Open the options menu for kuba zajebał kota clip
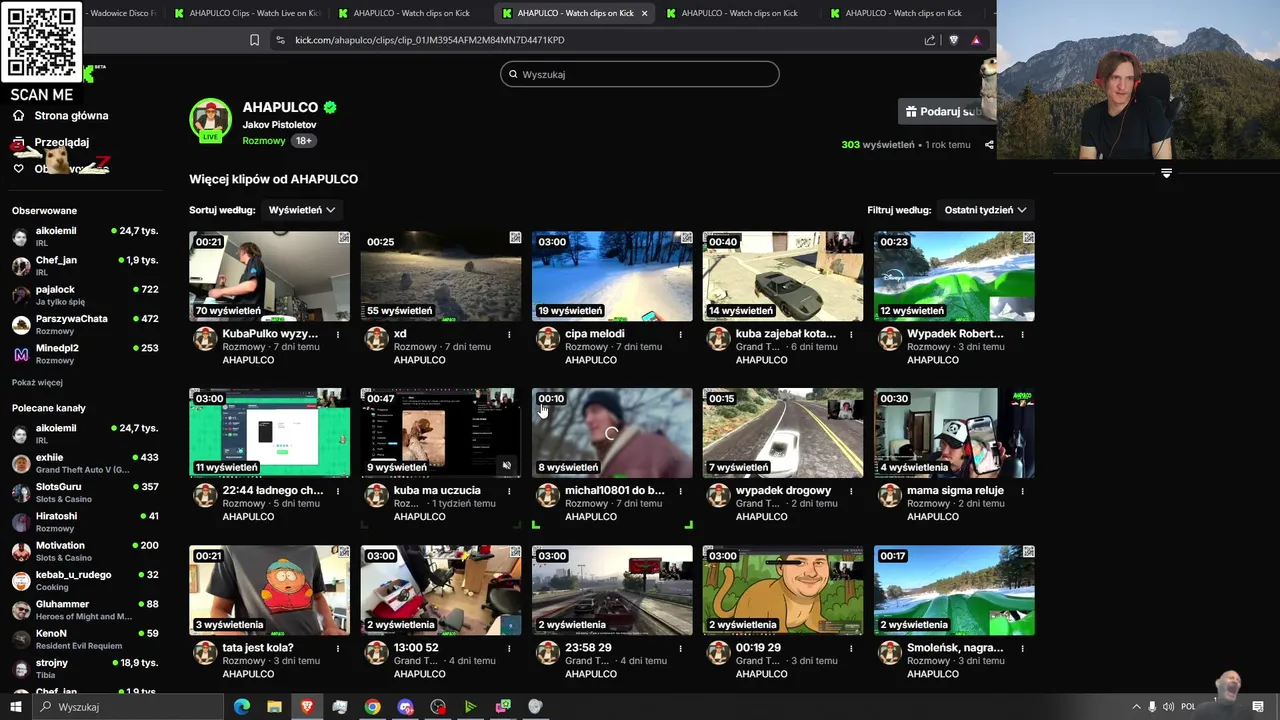This screenshot has height=720, width=1280. (851, 334)
